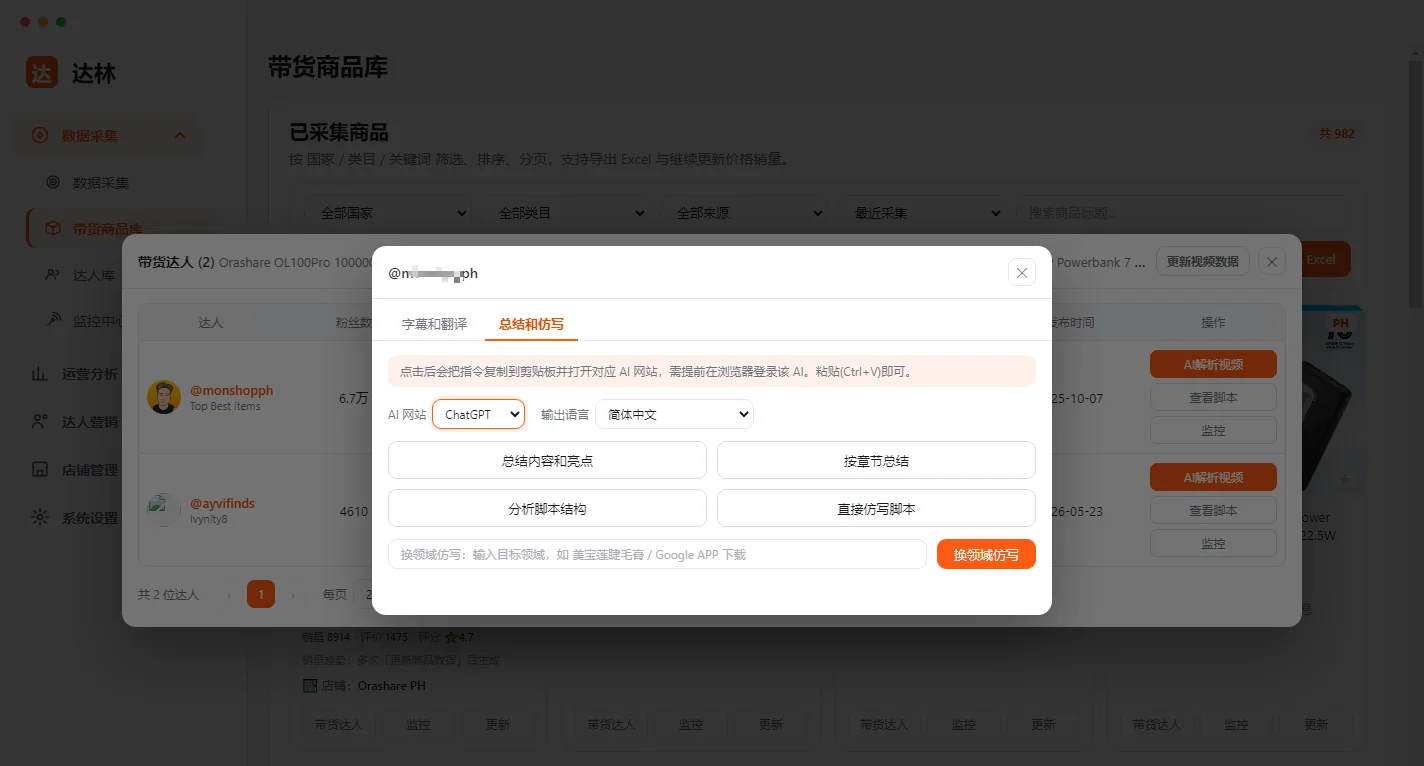Click the 6.7万 follower count
The height and width of the screenshot is (766, 1424).
[354, 398]
